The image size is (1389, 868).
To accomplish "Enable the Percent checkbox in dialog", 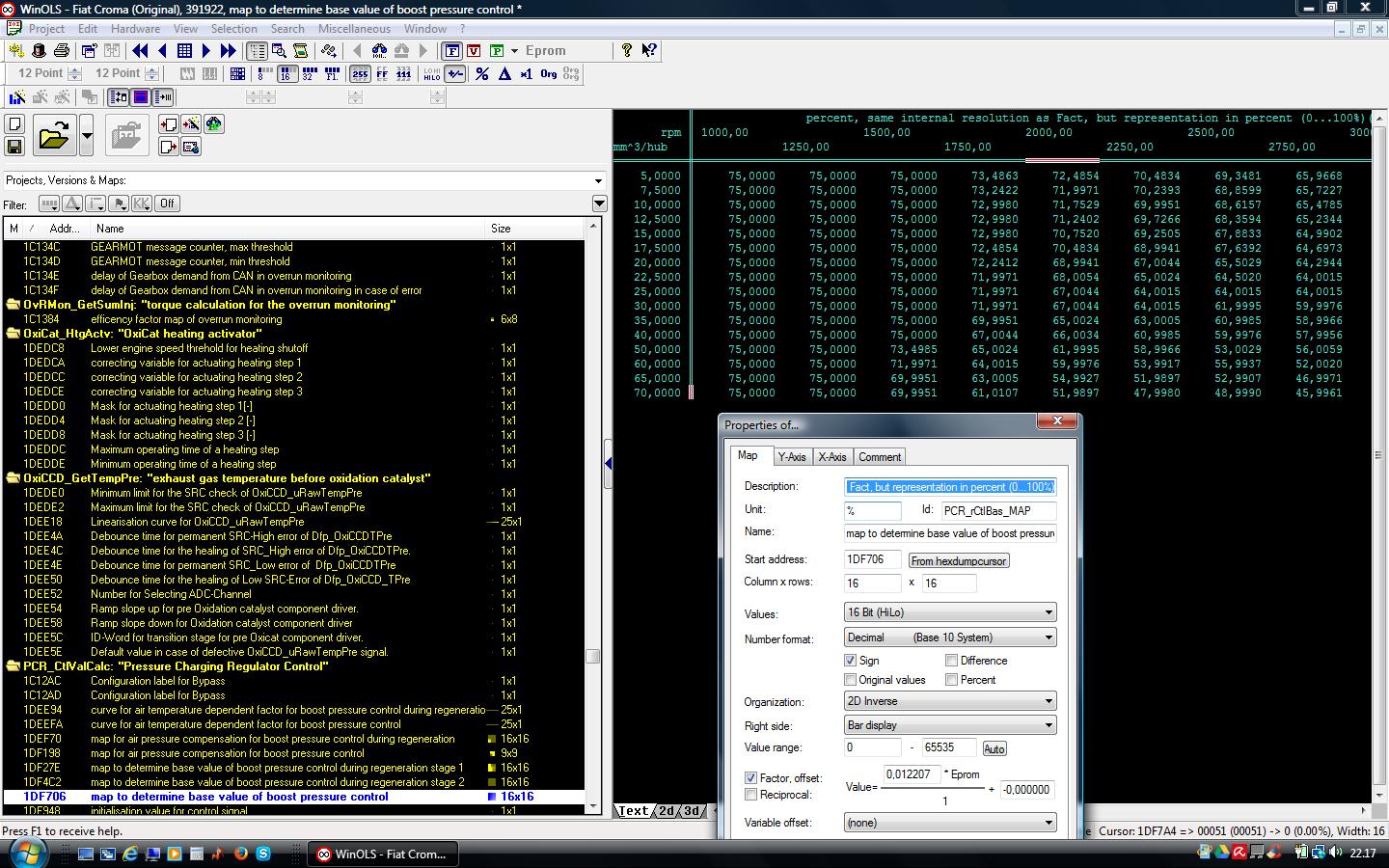I will [951, 680].
